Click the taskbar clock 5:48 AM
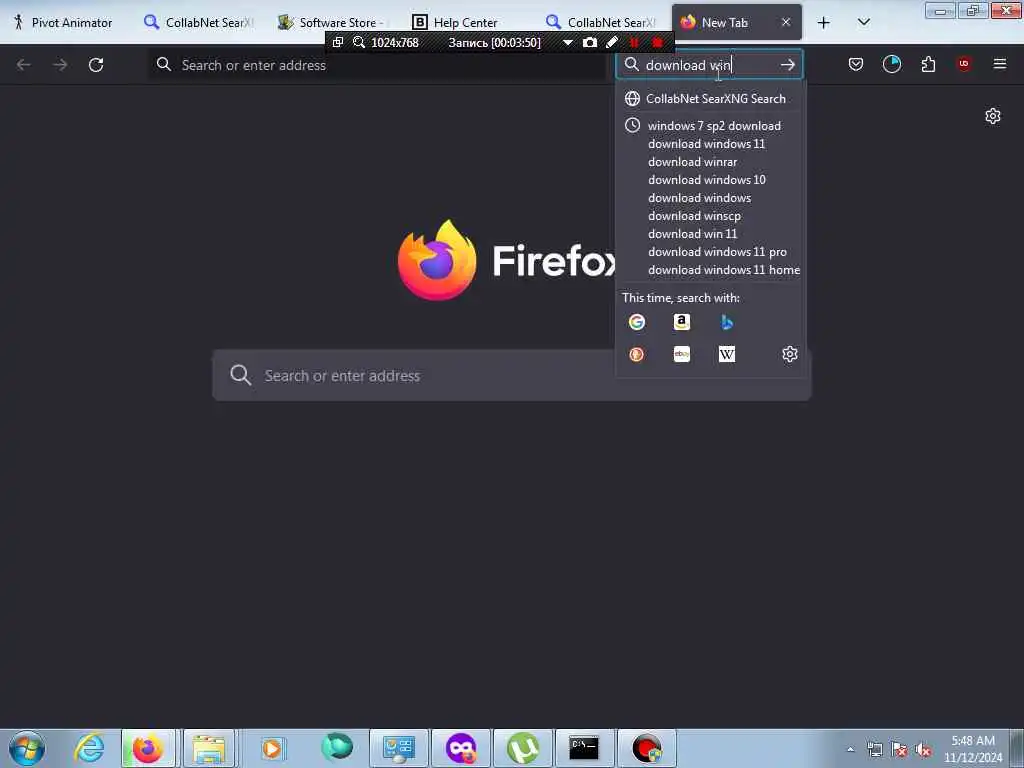Screen dimensions: 1024x768 (972, 741)
